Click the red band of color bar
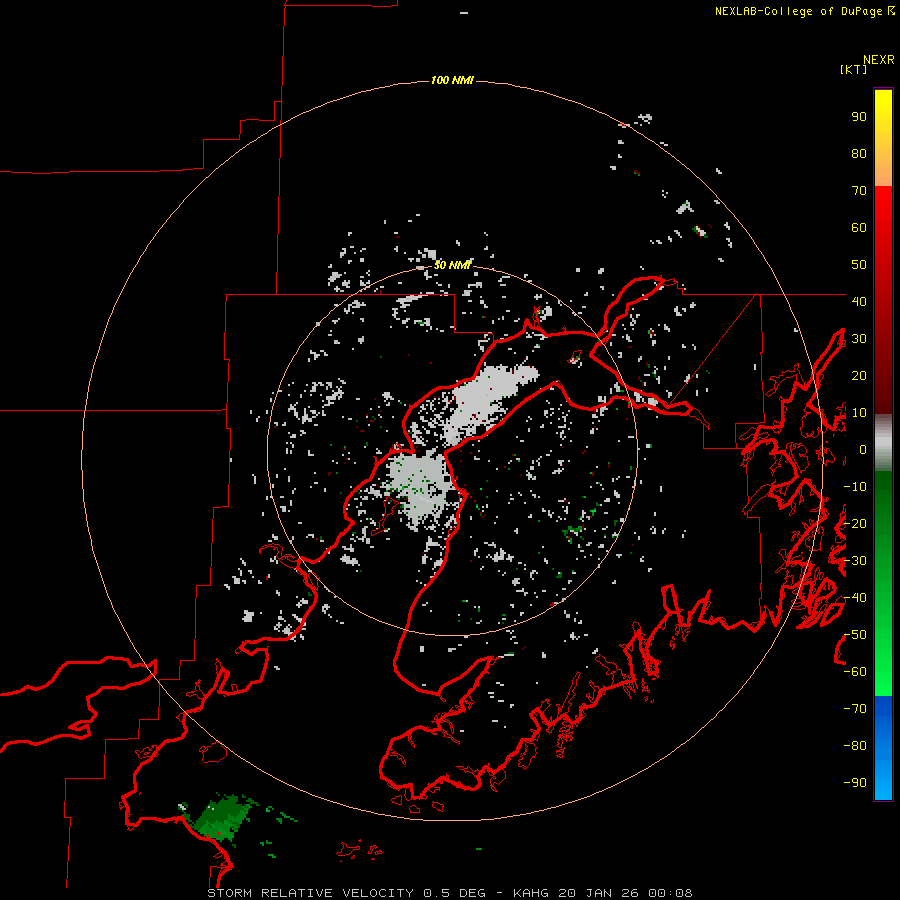Viewport: 900px width, 900px height. pyautogui.click(x=883, y=300)
